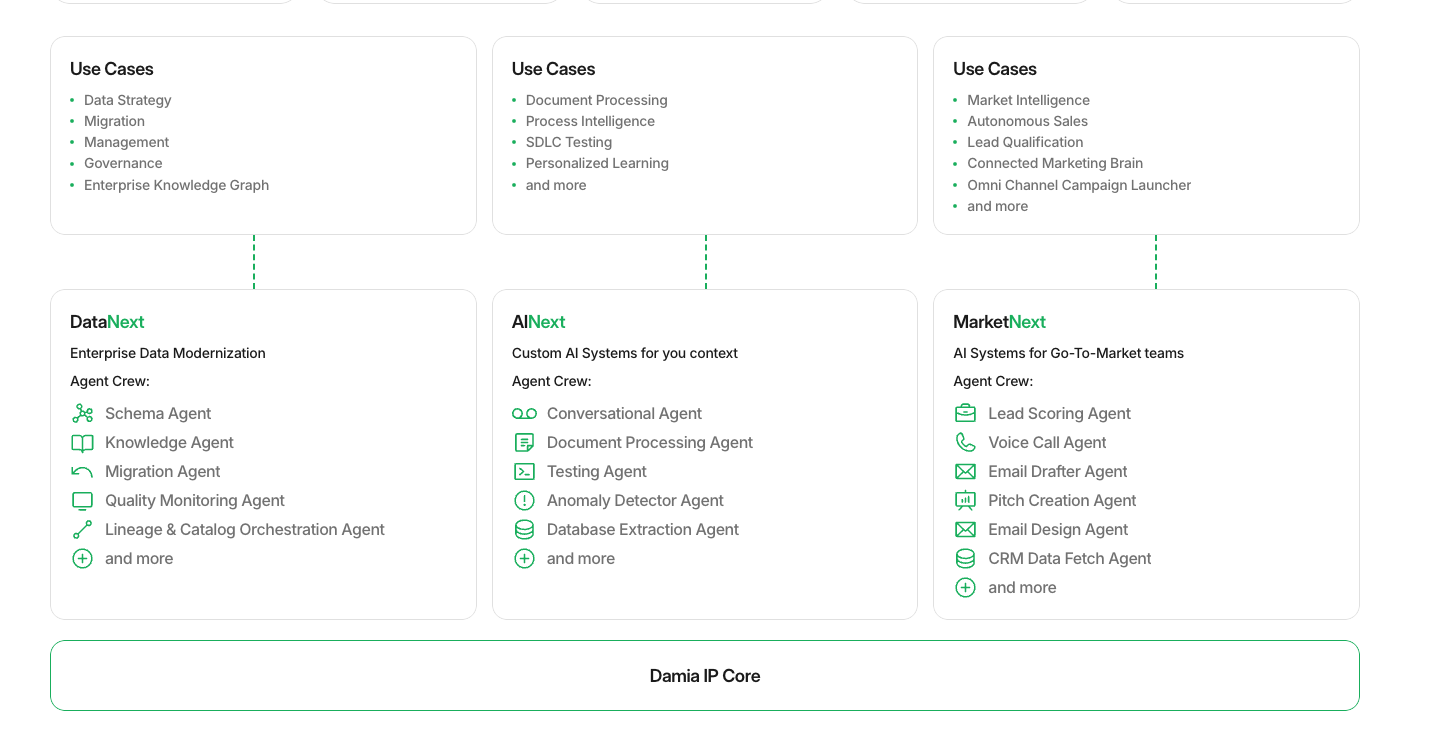
Task: Select the Anomaly Detector Agent alert icon
Action: (x=525, y=500)
